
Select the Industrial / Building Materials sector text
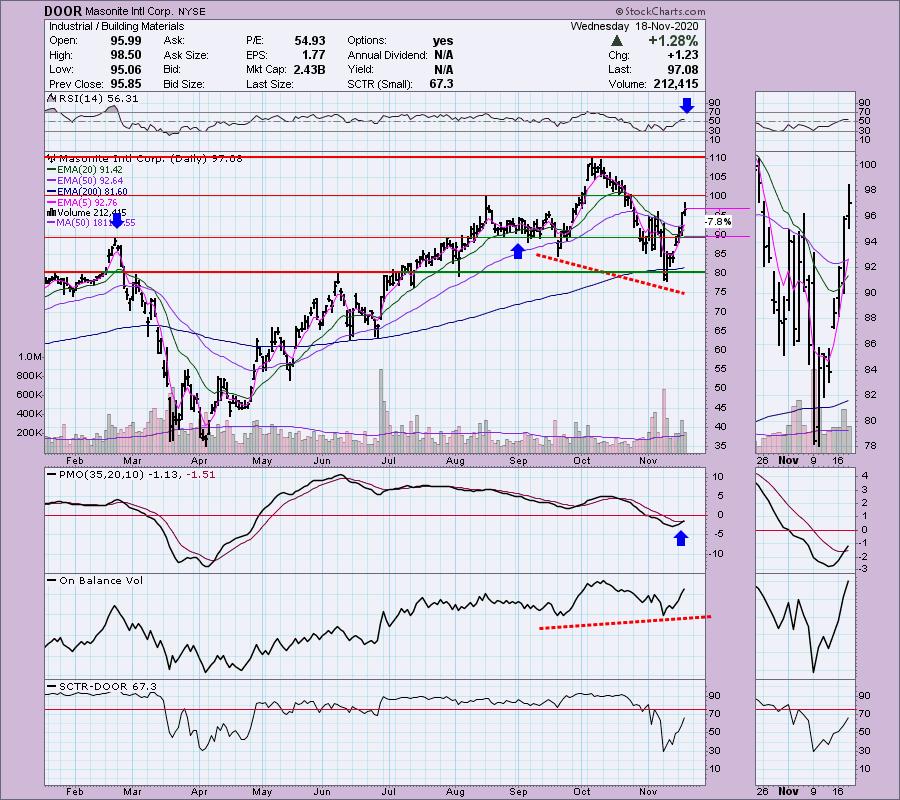coord(117,26)
